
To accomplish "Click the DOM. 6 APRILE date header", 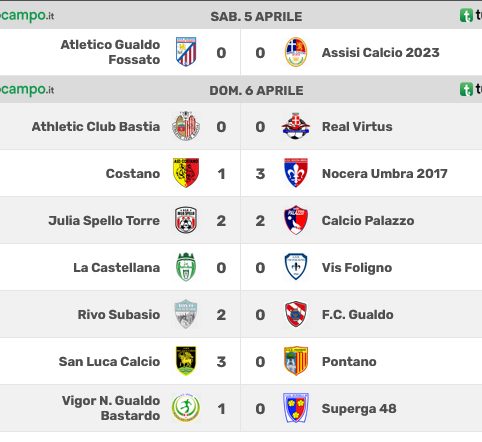I will pos(256,90).
